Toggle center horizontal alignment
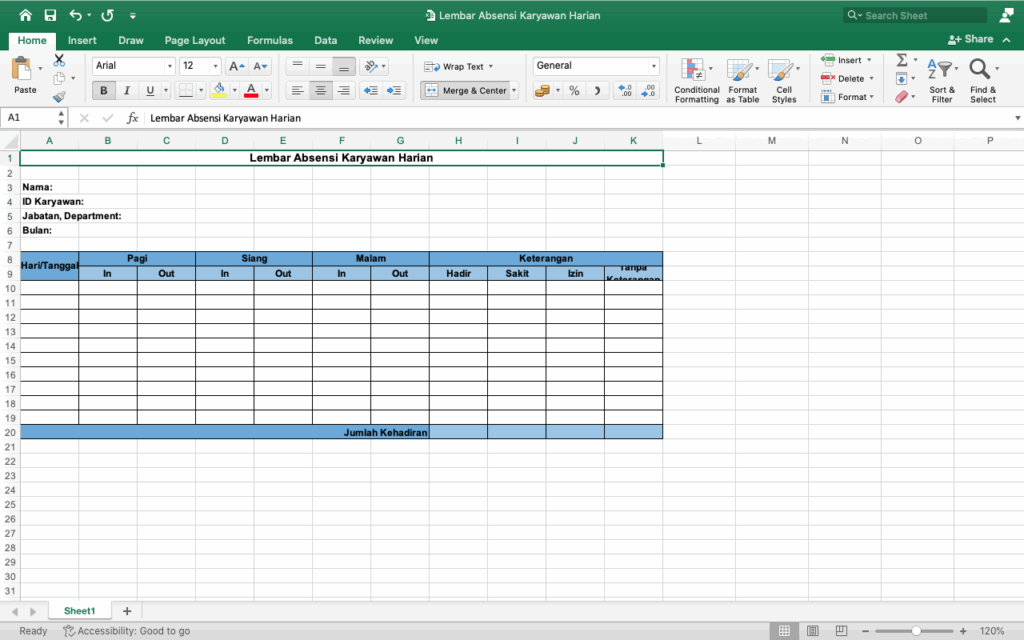 [x=321, y=91]
